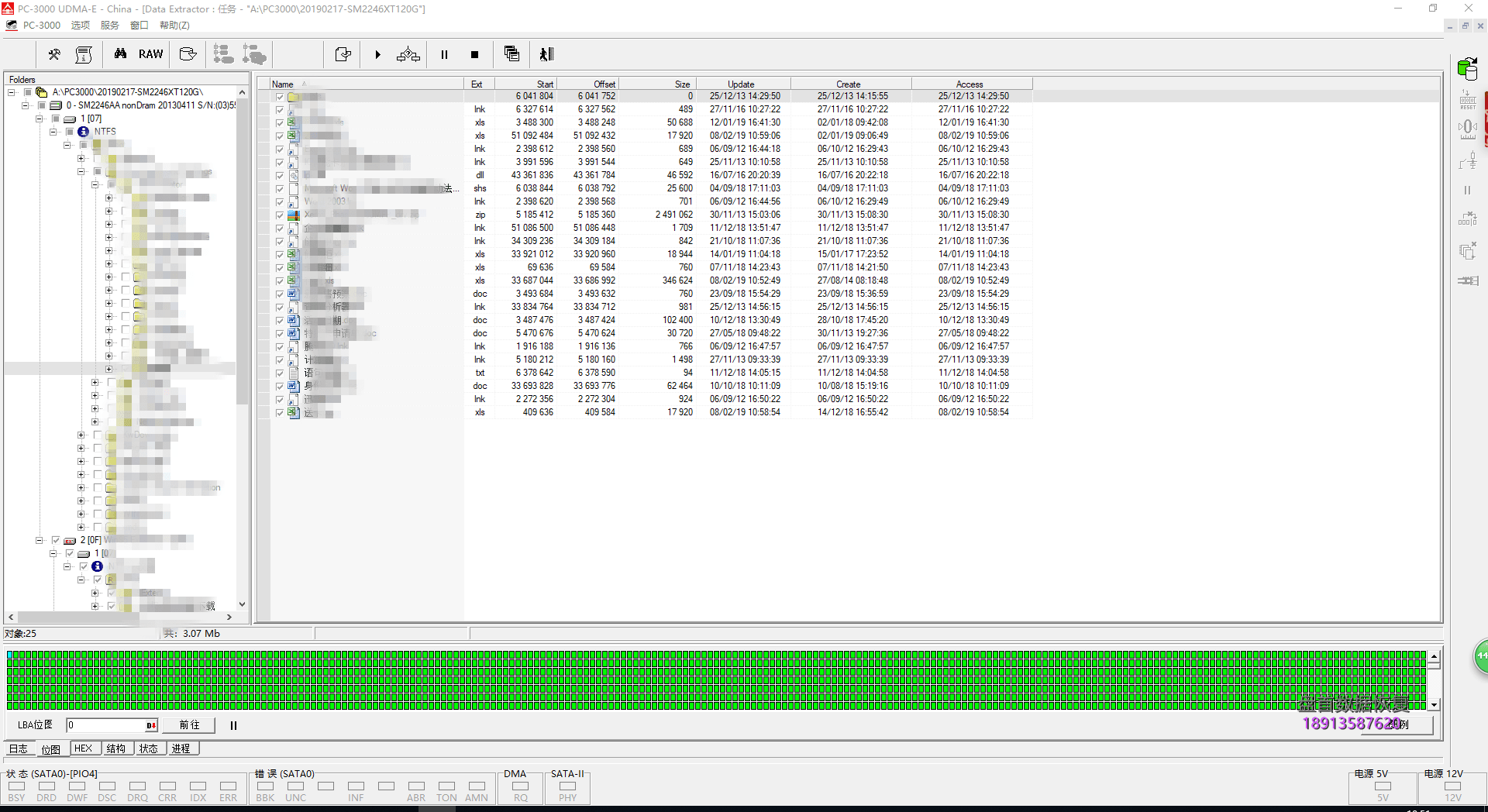
Task: Open the 服务 menu
Action: point(110,25)
